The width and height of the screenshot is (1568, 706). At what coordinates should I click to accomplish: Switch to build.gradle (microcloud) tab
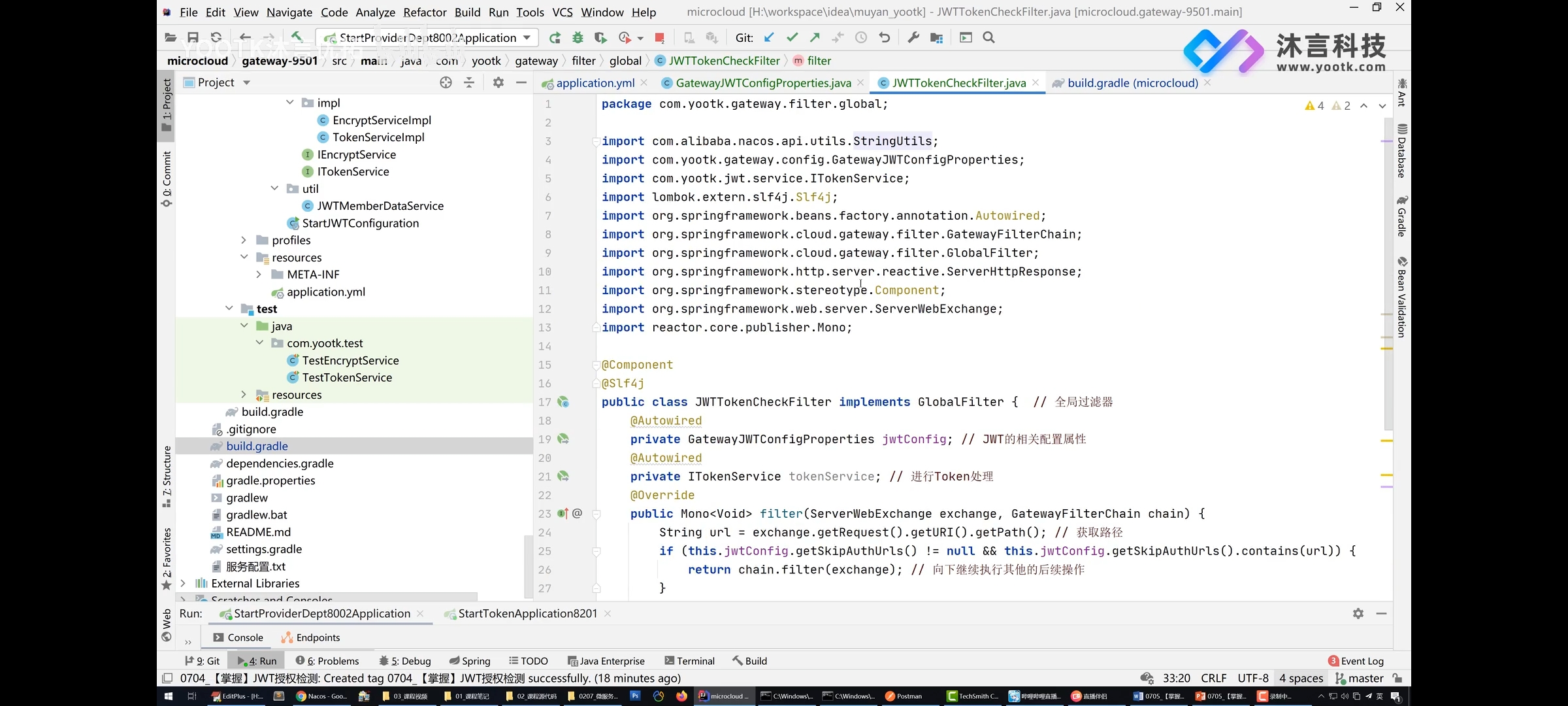click(1132, 83)
